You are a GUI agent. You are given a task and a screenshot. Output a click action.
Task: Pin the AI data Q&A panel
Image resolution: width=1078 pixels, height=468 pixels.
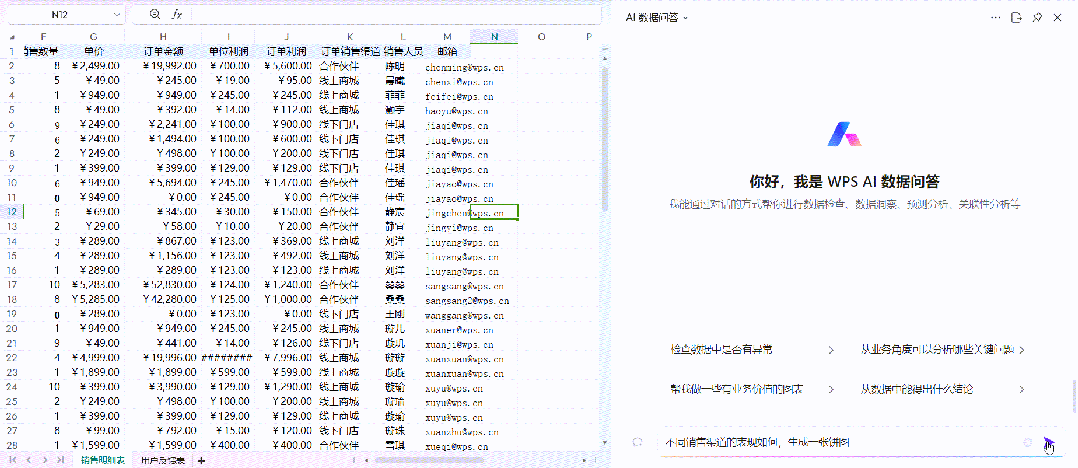pyautogui.click(x=1037, y=17)
